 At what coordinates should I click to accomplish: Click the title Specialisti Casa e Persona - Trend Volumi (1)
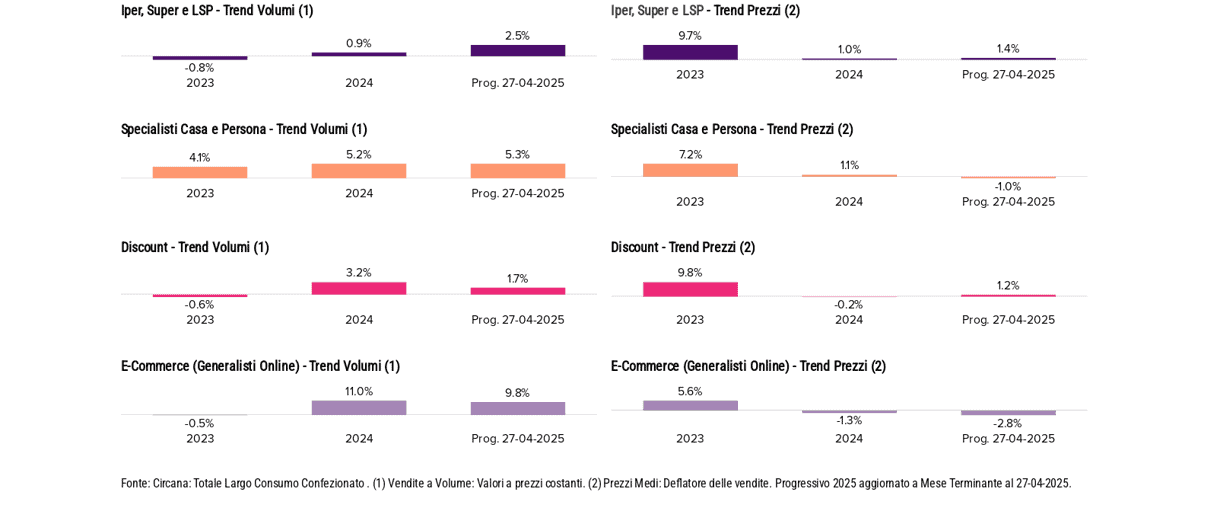(x=244, y=129)
